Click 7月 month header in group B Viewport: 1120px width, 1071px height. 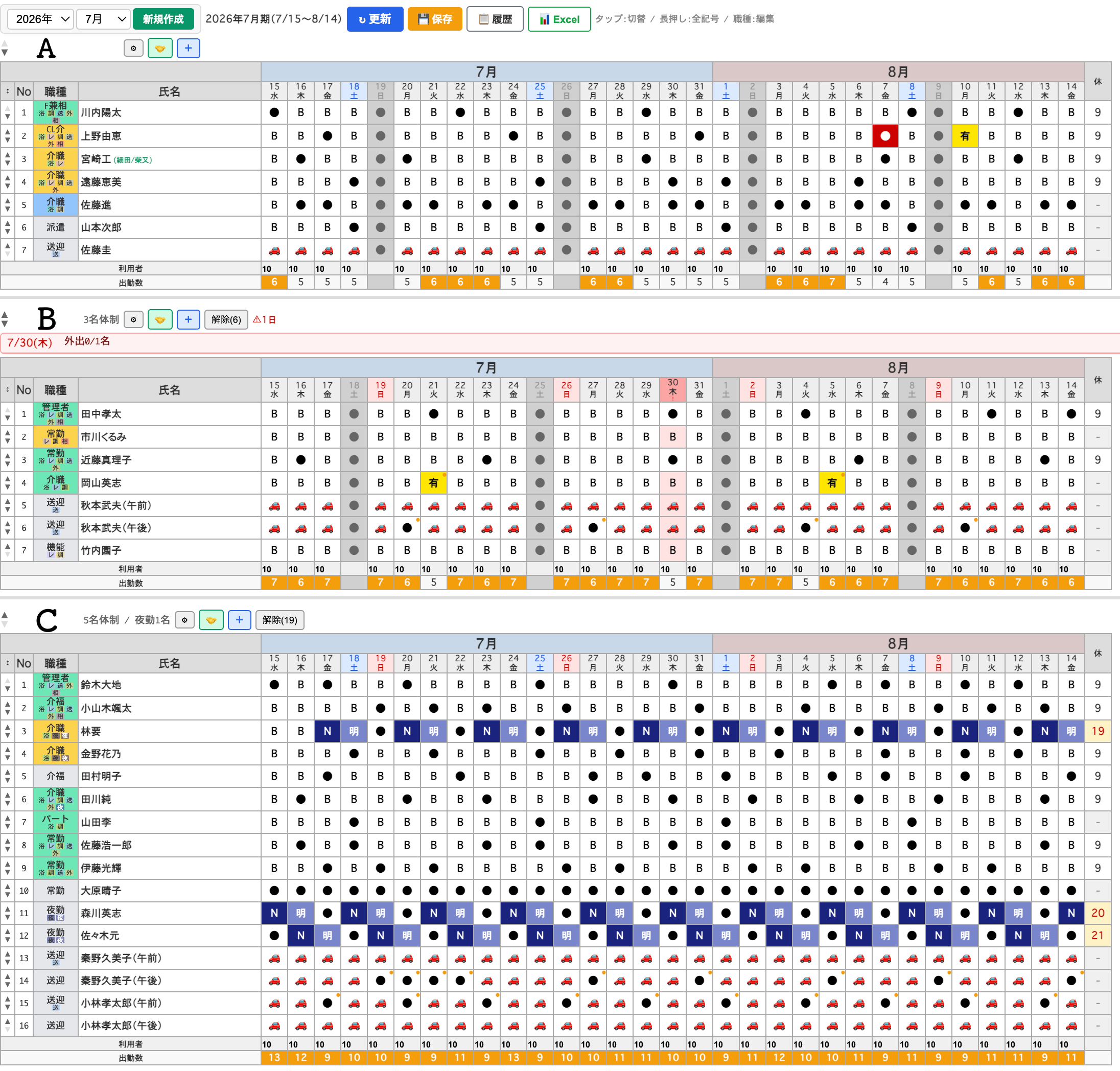click(x=486, y=368)
